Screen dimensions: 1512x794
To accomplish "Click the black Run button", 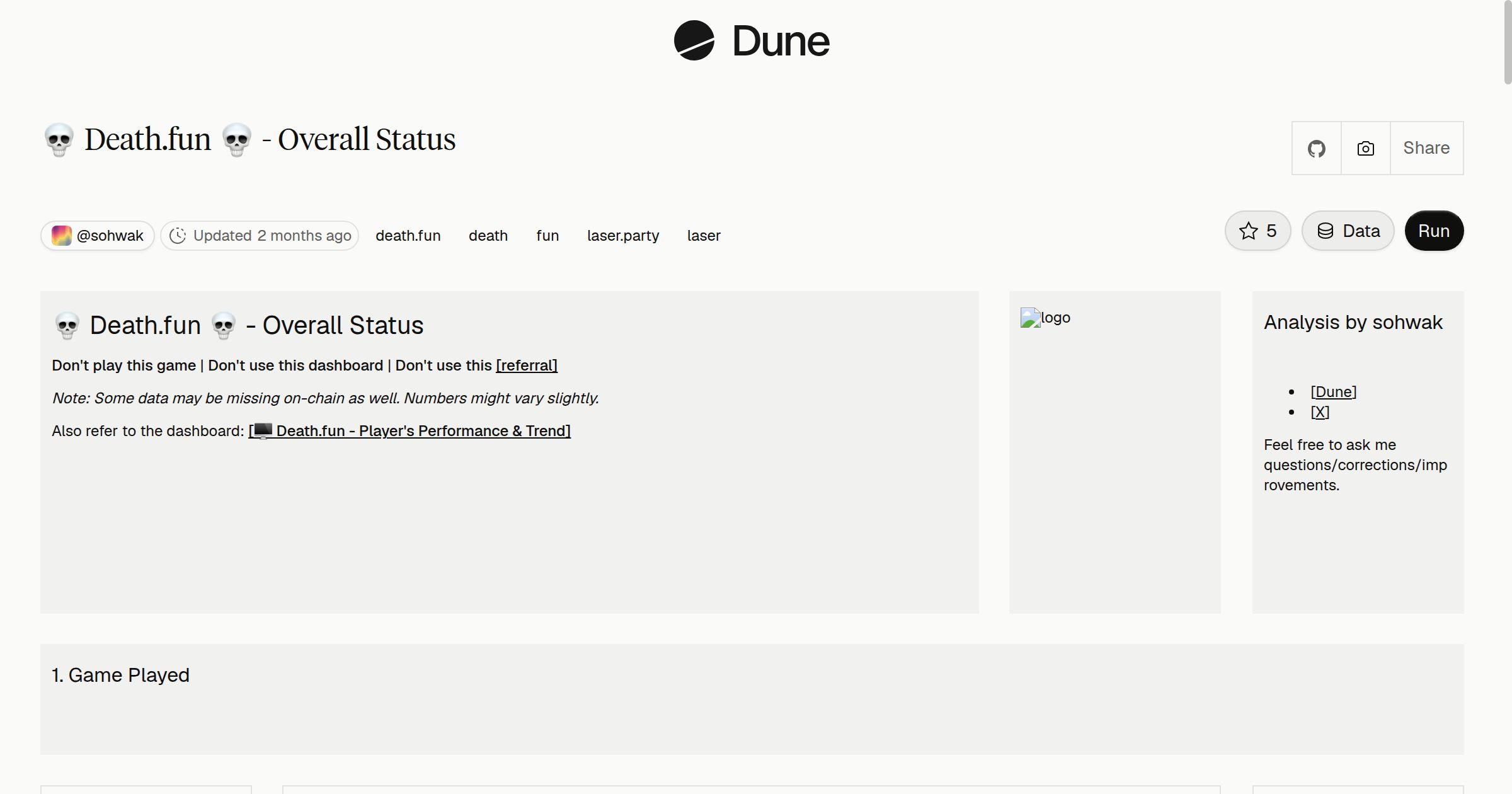I will (x=1434, y=231).
